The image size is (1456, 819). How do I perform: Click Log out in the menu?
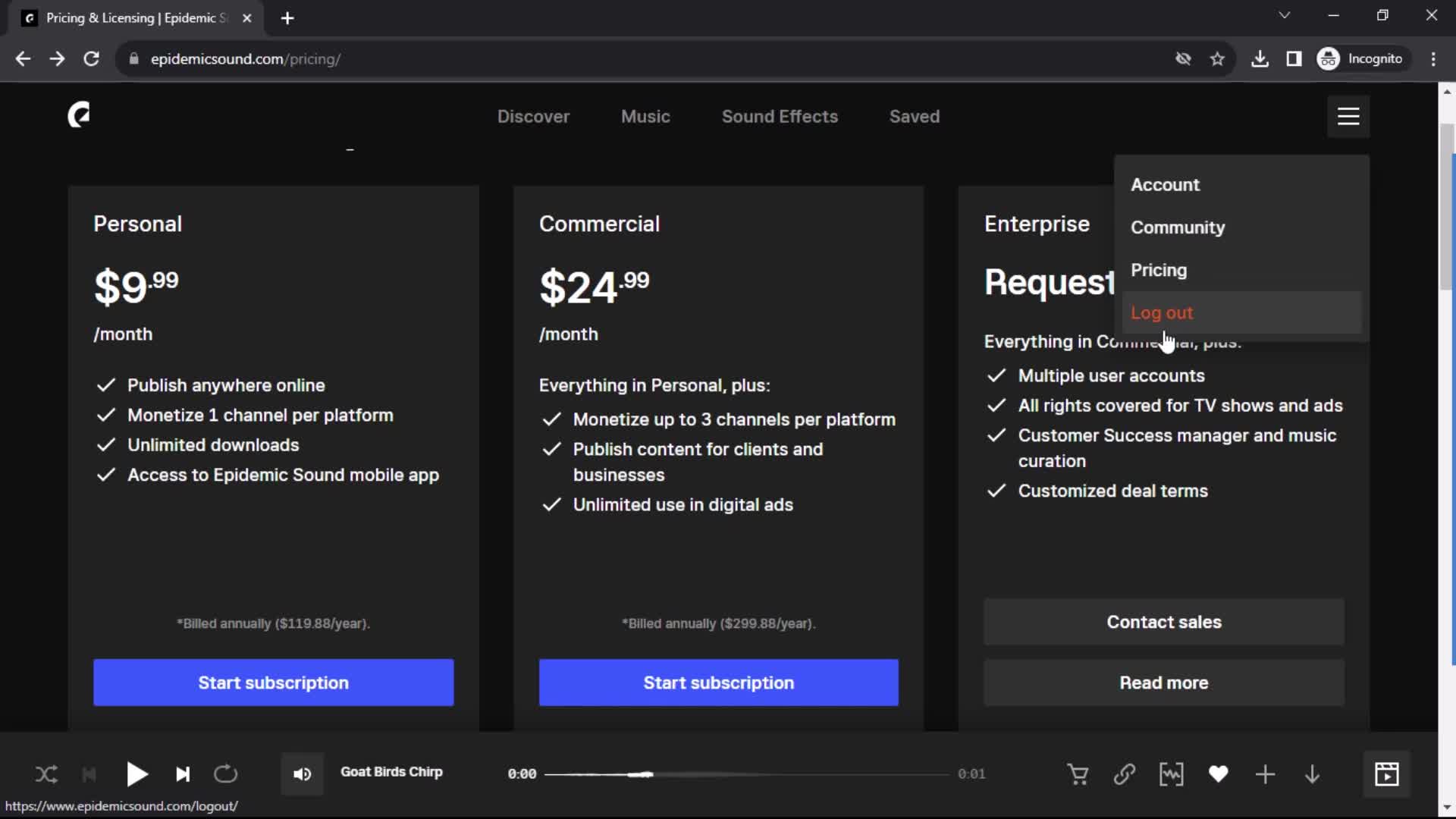tap(1241, 312)
